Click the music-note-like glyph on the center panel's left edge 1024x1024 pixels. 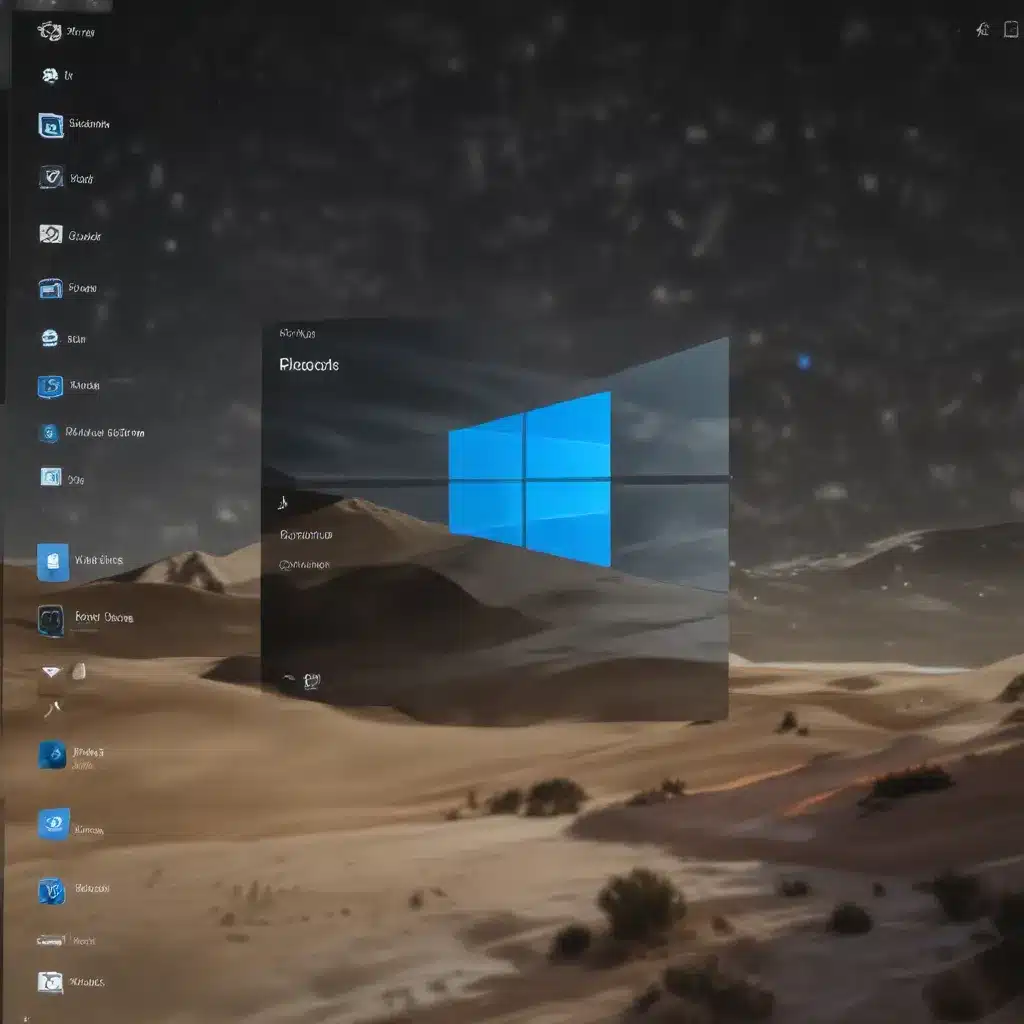tap(283, 502)
